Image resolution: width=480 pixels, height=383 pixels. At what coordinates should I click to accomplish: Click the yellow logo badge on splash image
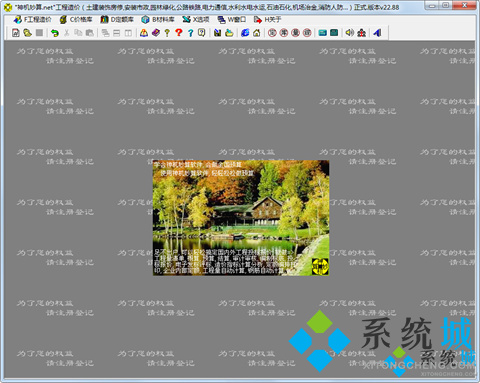click(x=320, y=266)
